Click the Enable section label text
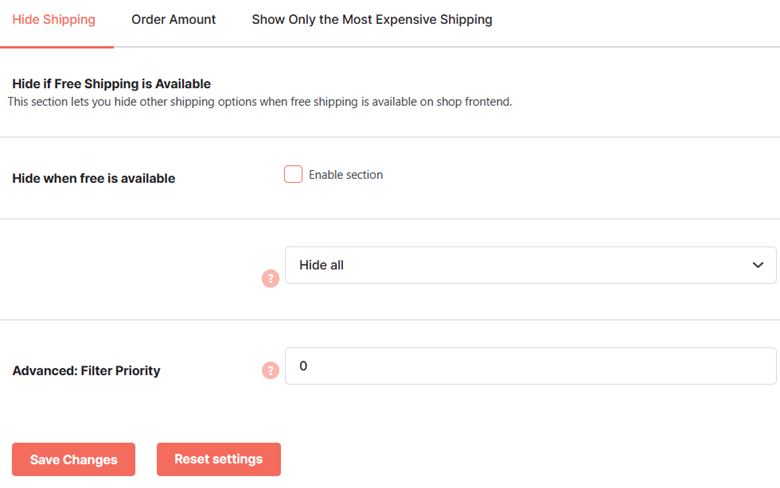Image resolution: width=780 pixels, height=488 pixels. pyautogui.click(x=346, y=175)
